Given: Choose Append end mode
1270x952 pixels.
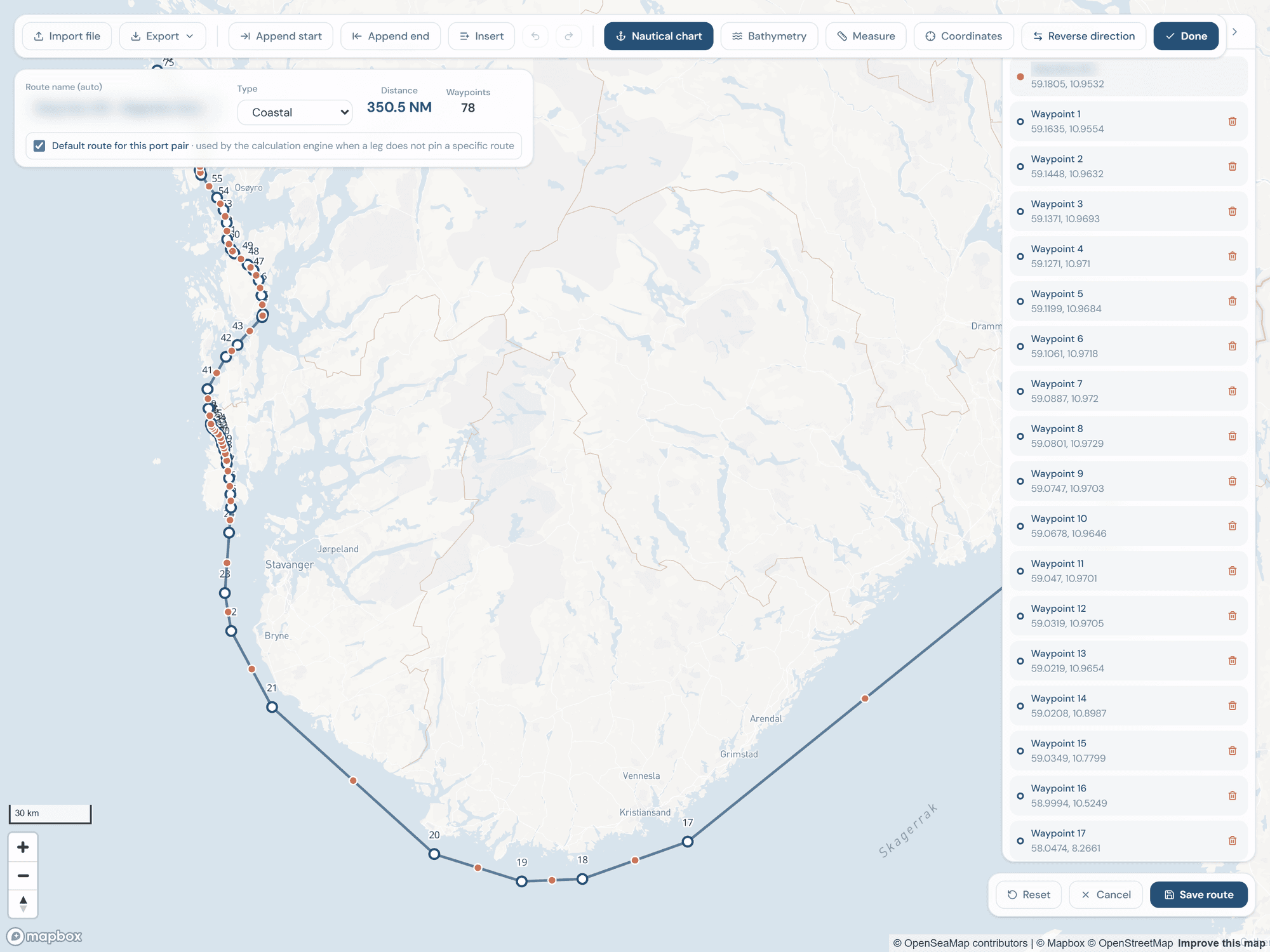Looking at the screenshot, I should 391,36.
